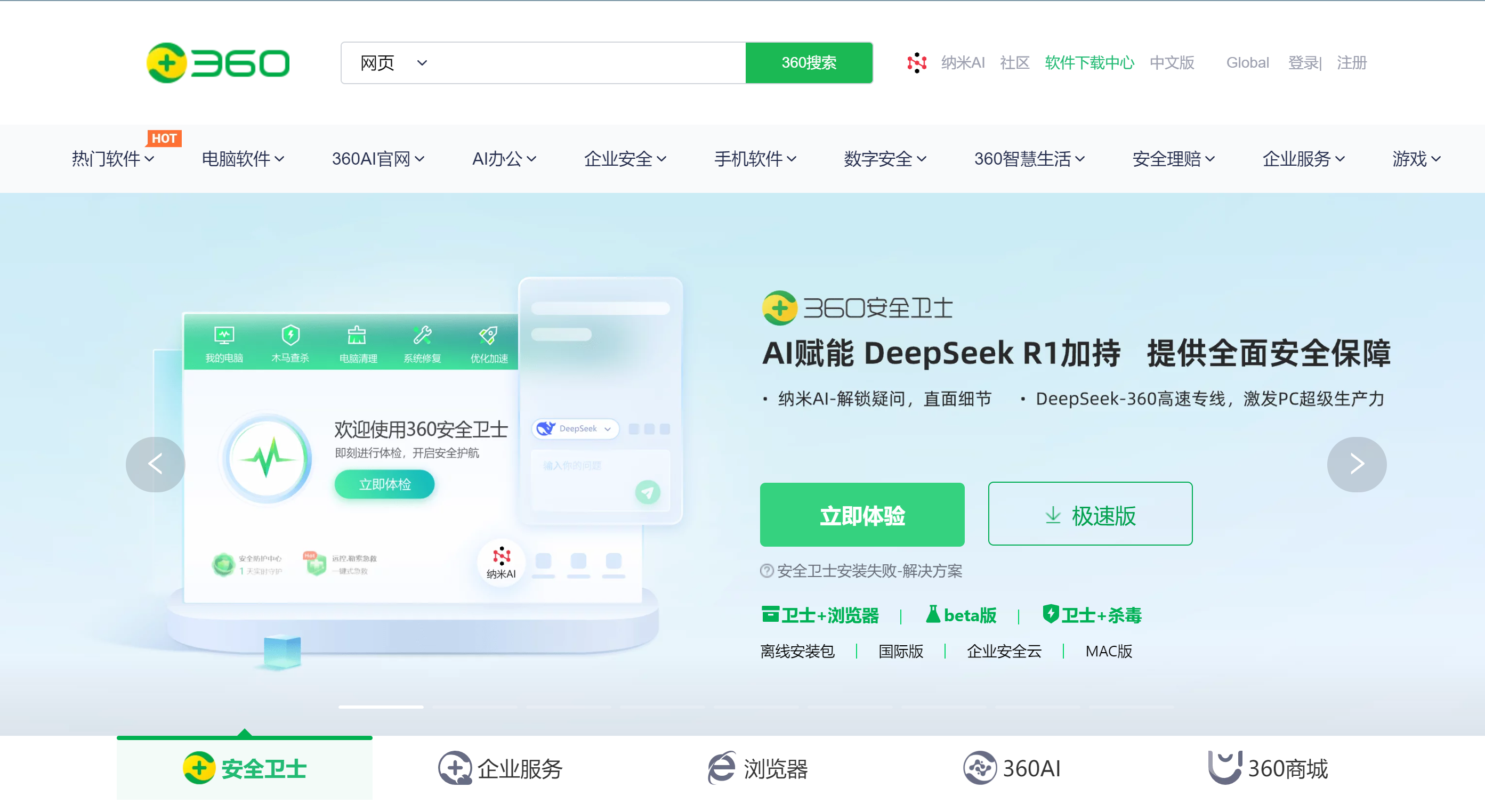Screen dimensions: 1485x812
Task: Click the download arrow icon on 极速版
Action: tap(1053, 515)
